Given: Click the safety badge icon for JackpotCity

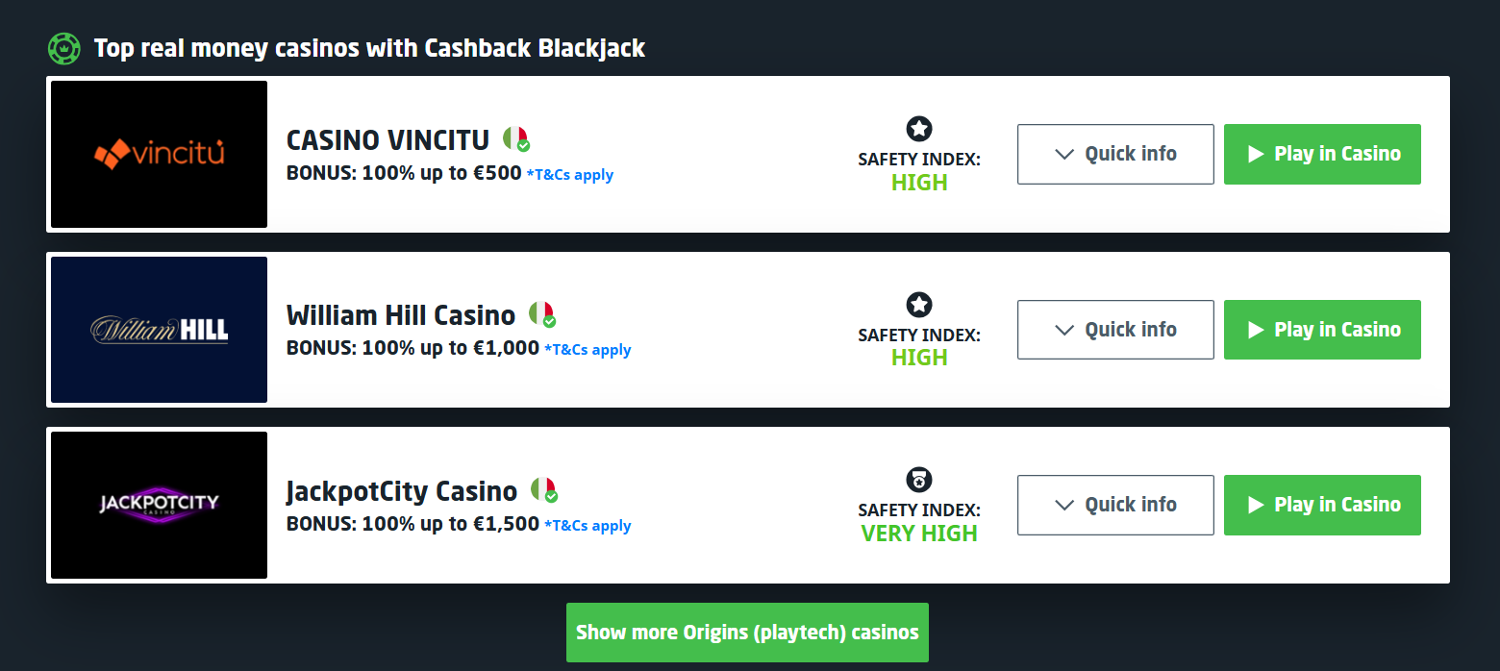Looking at the screenshot, I should click(919, 480).
